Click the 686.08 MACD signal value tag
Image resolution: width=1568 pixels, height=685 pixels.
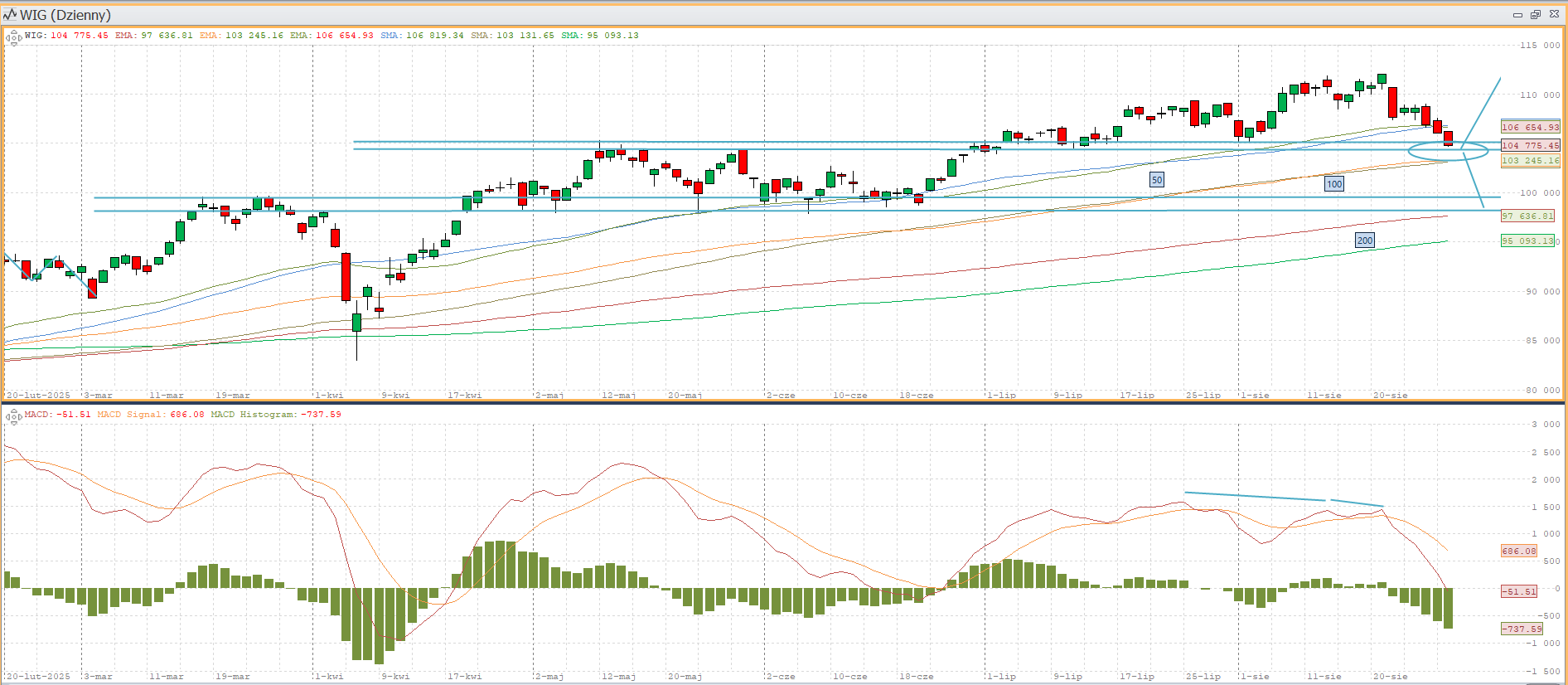coord(1519,551)
